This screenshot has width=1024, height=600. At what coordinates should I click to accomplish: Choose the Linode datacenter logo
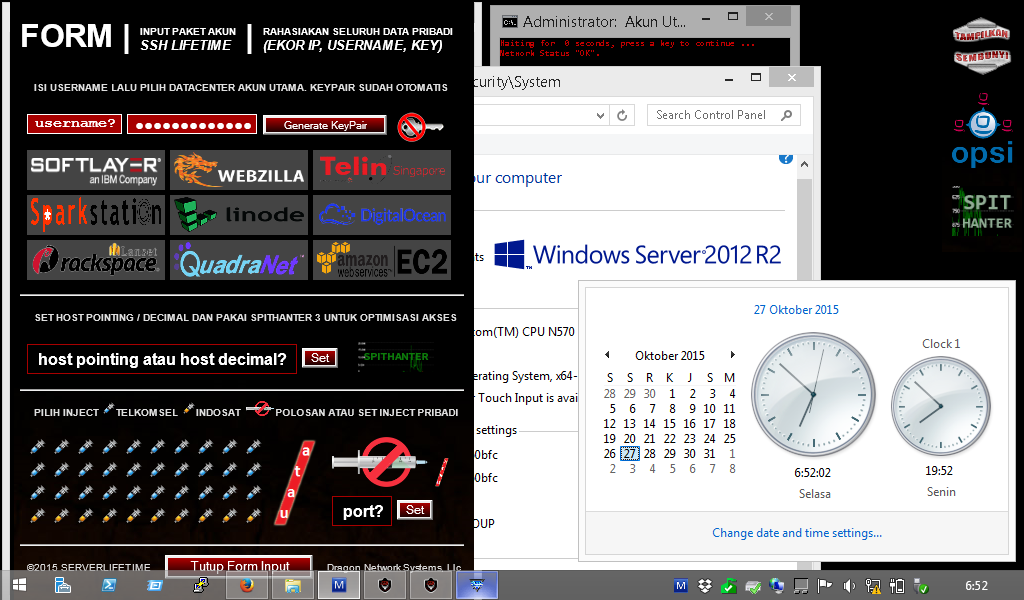[238, 215]
